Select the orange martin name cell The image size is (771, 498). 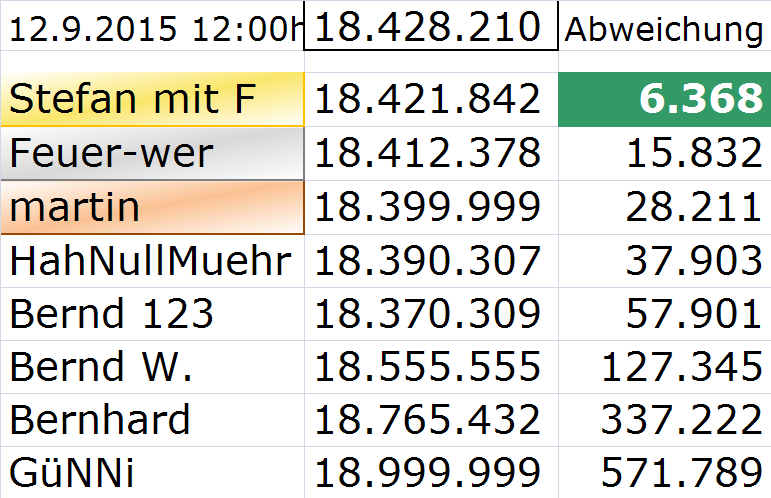click(152, 207)
